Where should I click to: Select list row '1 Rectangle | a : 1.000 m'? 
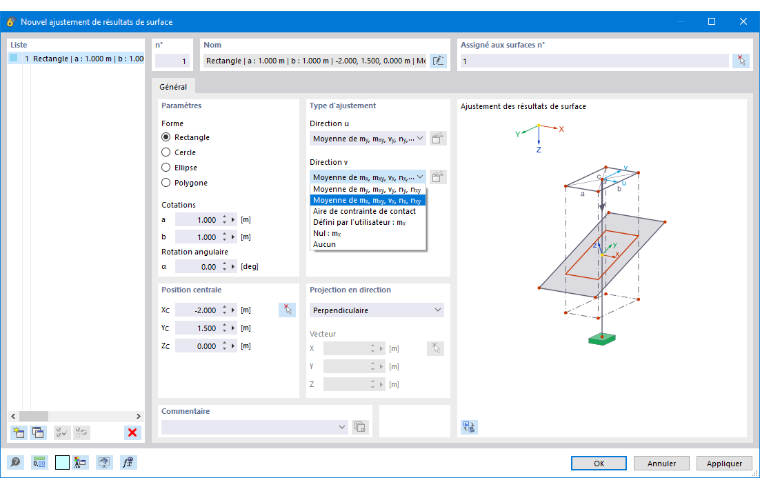(x=76, y=58)
